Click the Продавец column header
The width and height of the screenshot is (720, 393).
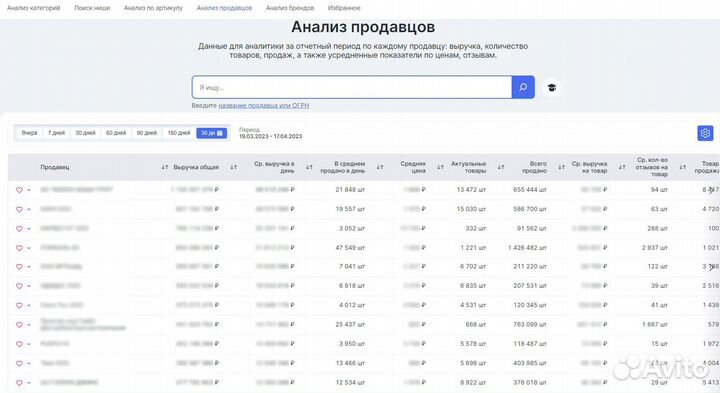click(x=55, y=167)
